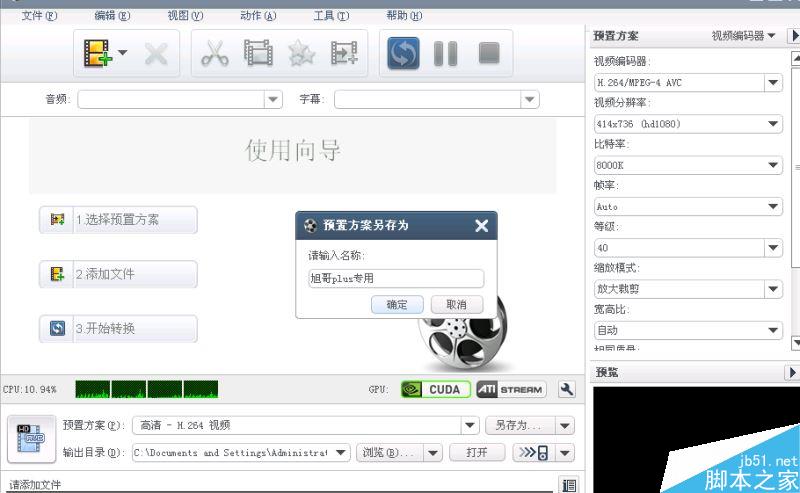Open the arrow next to 另存为
The height and width of the screenshot is (493, 800).
point(565,425)
